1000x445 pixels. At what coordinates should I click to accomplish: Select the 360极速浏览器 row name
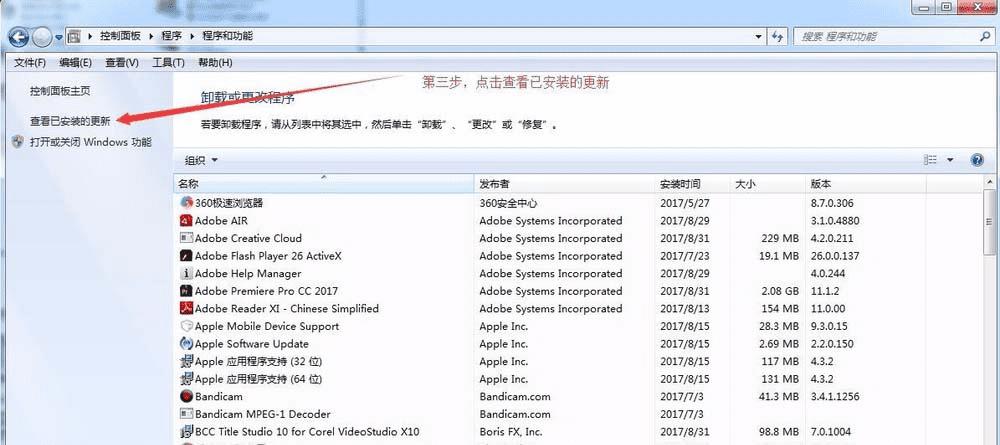(229, 203)
